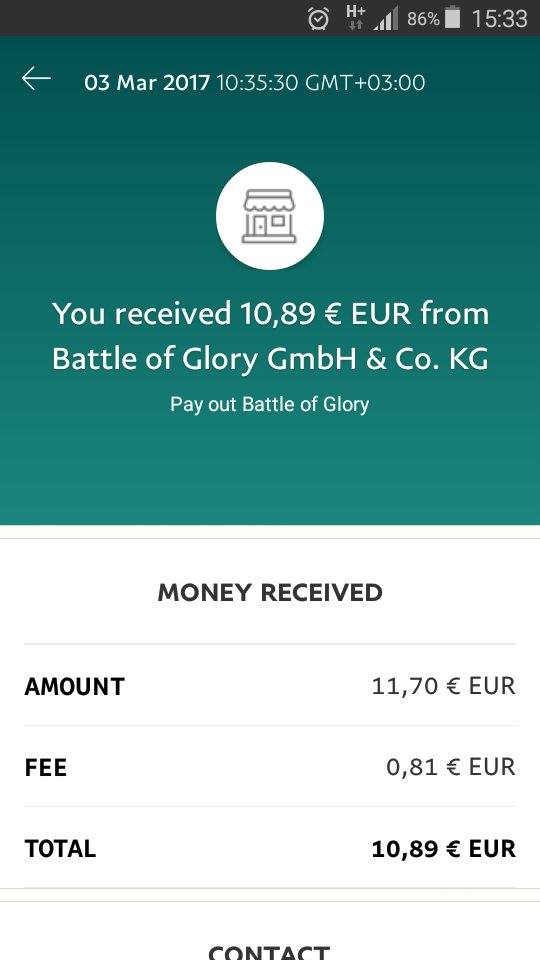
Task: Tap the 'Pay out Battle of Glory' note
Action: 269,405
